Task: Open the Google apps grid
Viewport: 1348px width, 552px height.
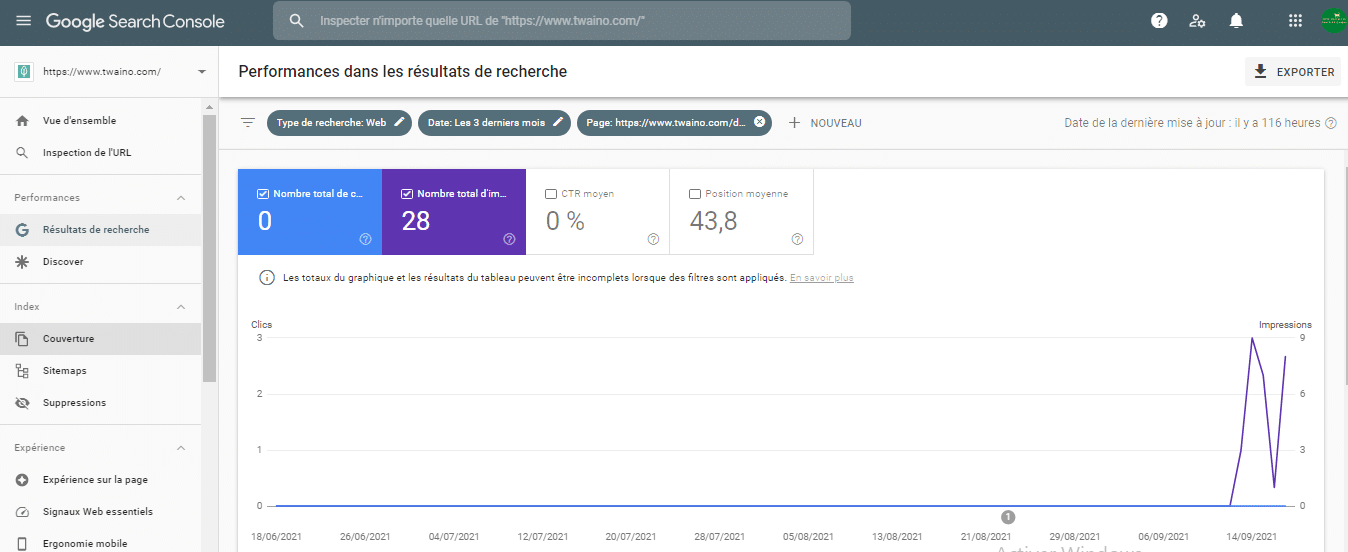Action: point(1295,21)
